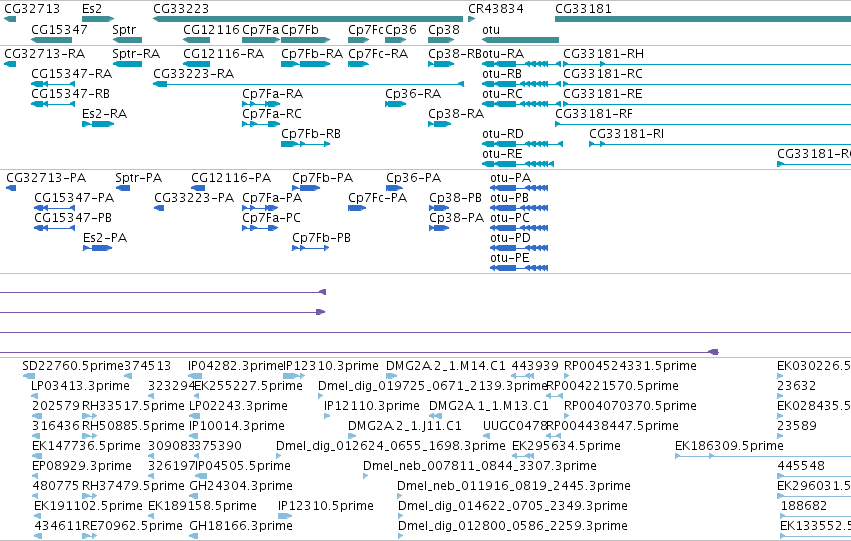Click transcript otu-RE label
Viewport: 851px width, 541px height.
click(502, 154)
